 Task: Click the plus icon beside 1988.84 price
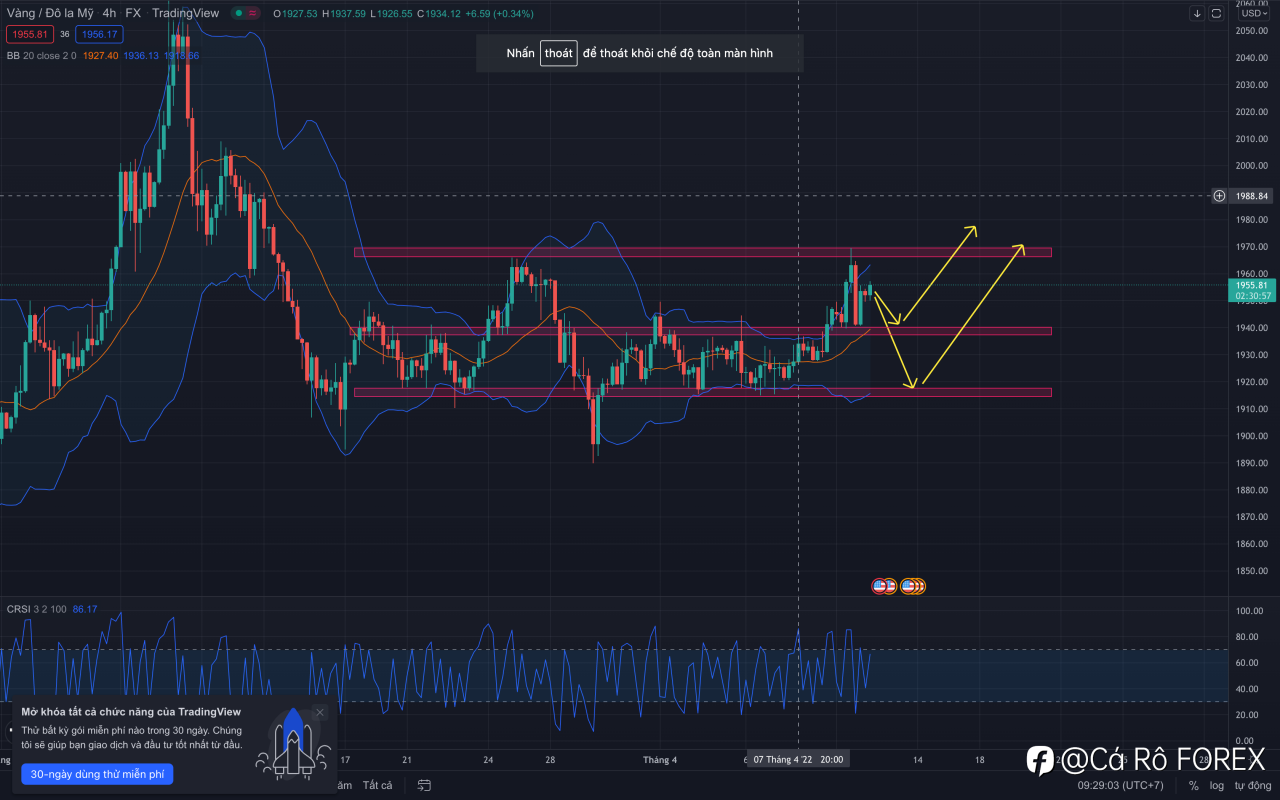click(x=1219, y=196)
